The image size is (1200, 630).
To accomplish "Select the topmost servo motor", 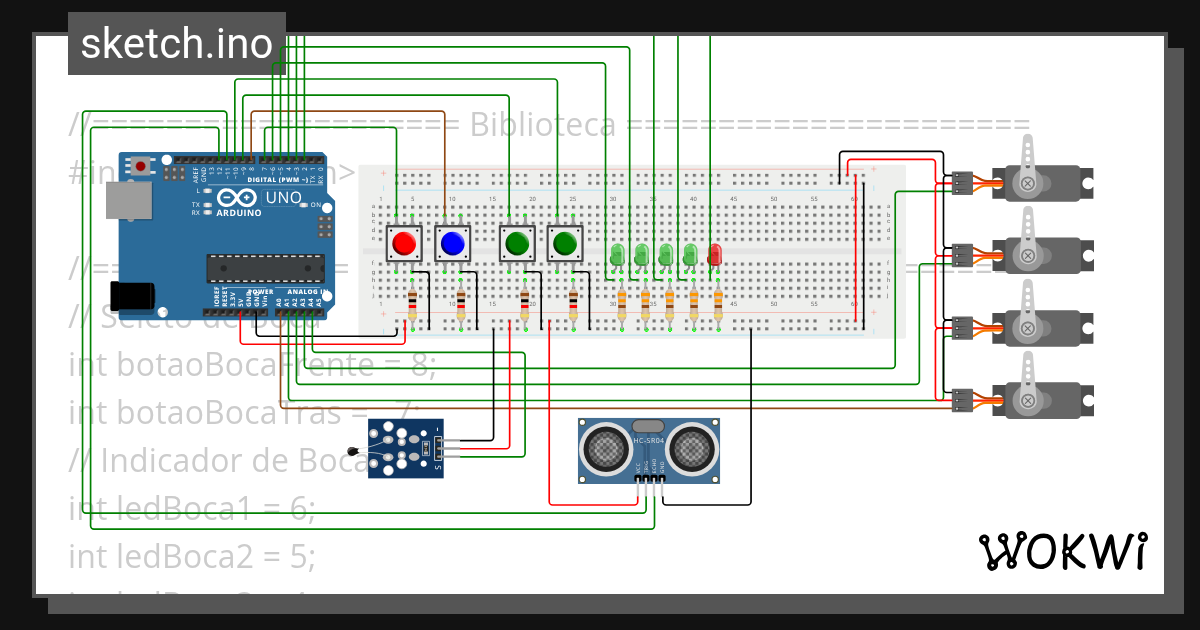I will point(1040,182).
